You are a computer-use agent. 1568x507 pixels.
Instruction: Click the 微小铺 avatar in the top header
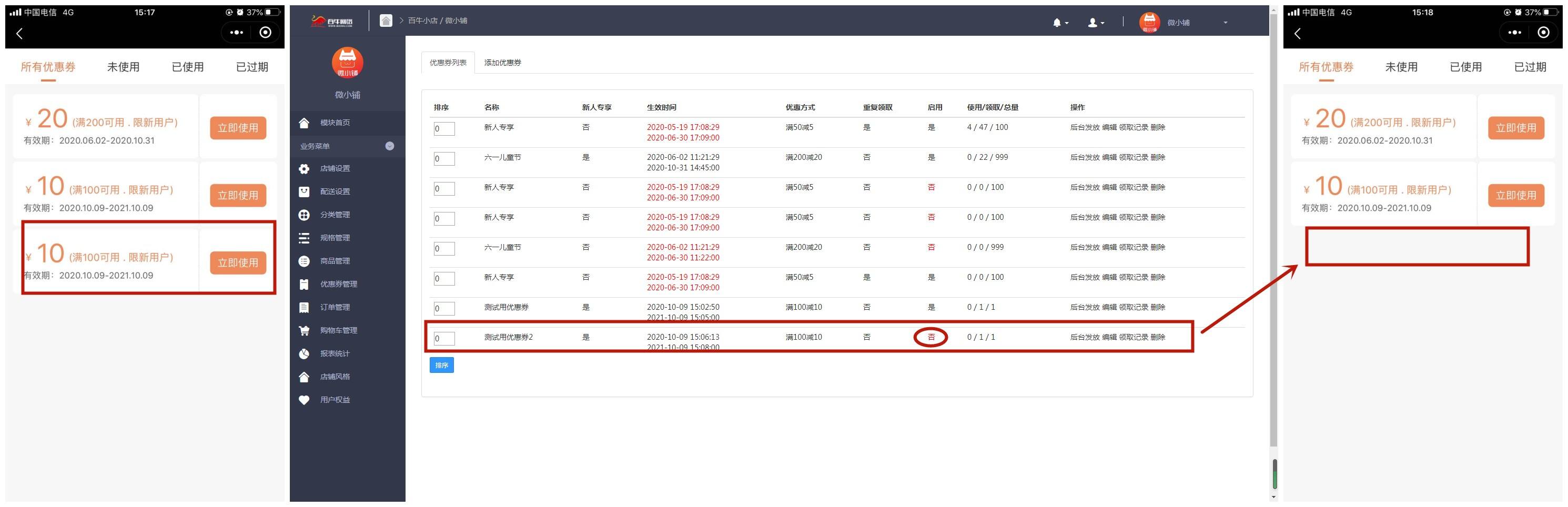click(1149, 23)
